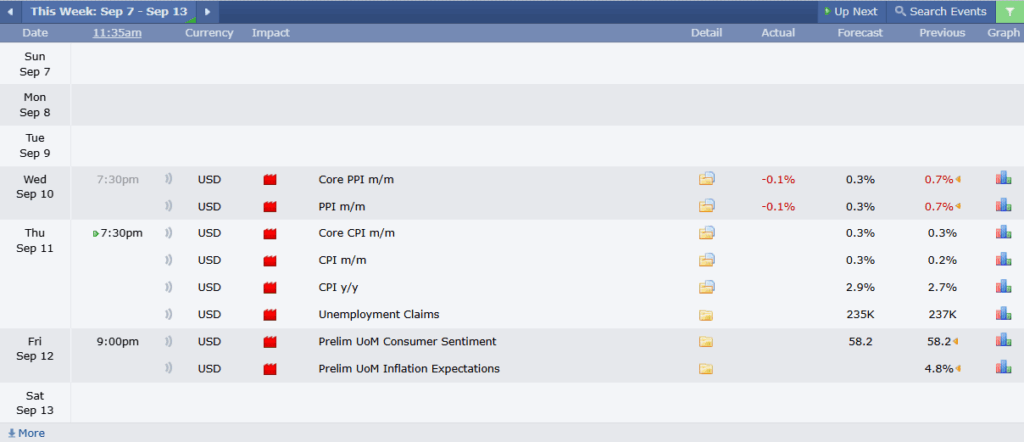The width and height of the screenshot is (1024, 442).
Task: Expand more events with More link
Action: (x=26, y=433)
